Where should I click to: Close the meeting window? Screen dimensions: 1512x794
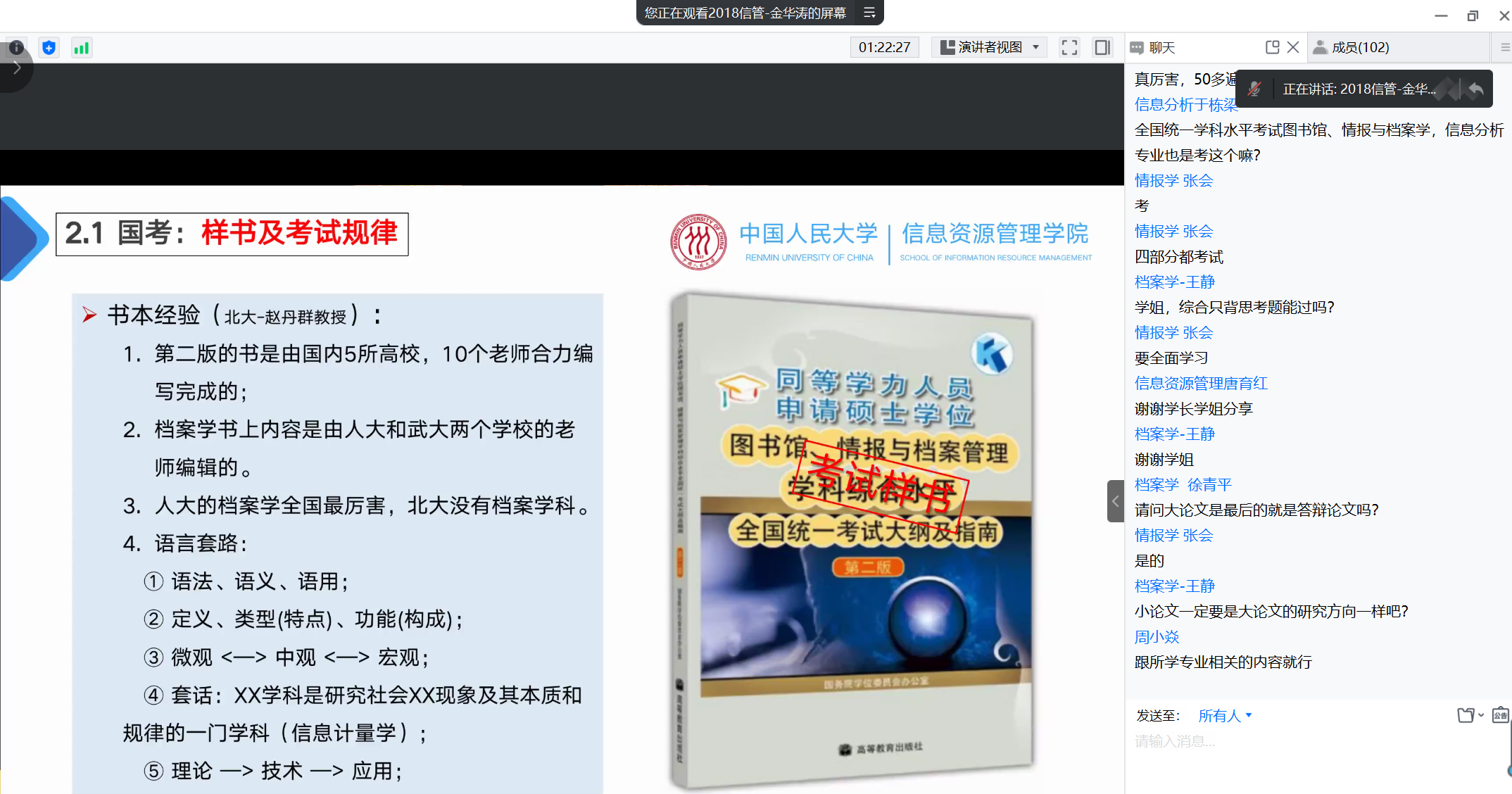[x=1504, y=15]
